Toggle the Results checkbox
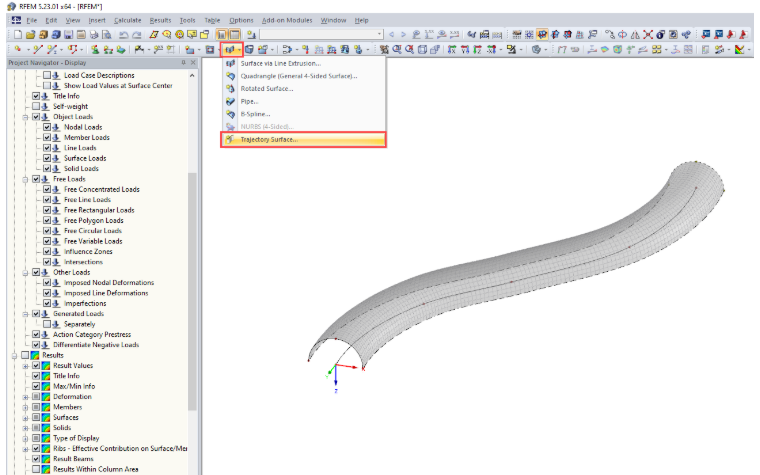Viewport: 760px width, 475px height. (x=25, y=355)
